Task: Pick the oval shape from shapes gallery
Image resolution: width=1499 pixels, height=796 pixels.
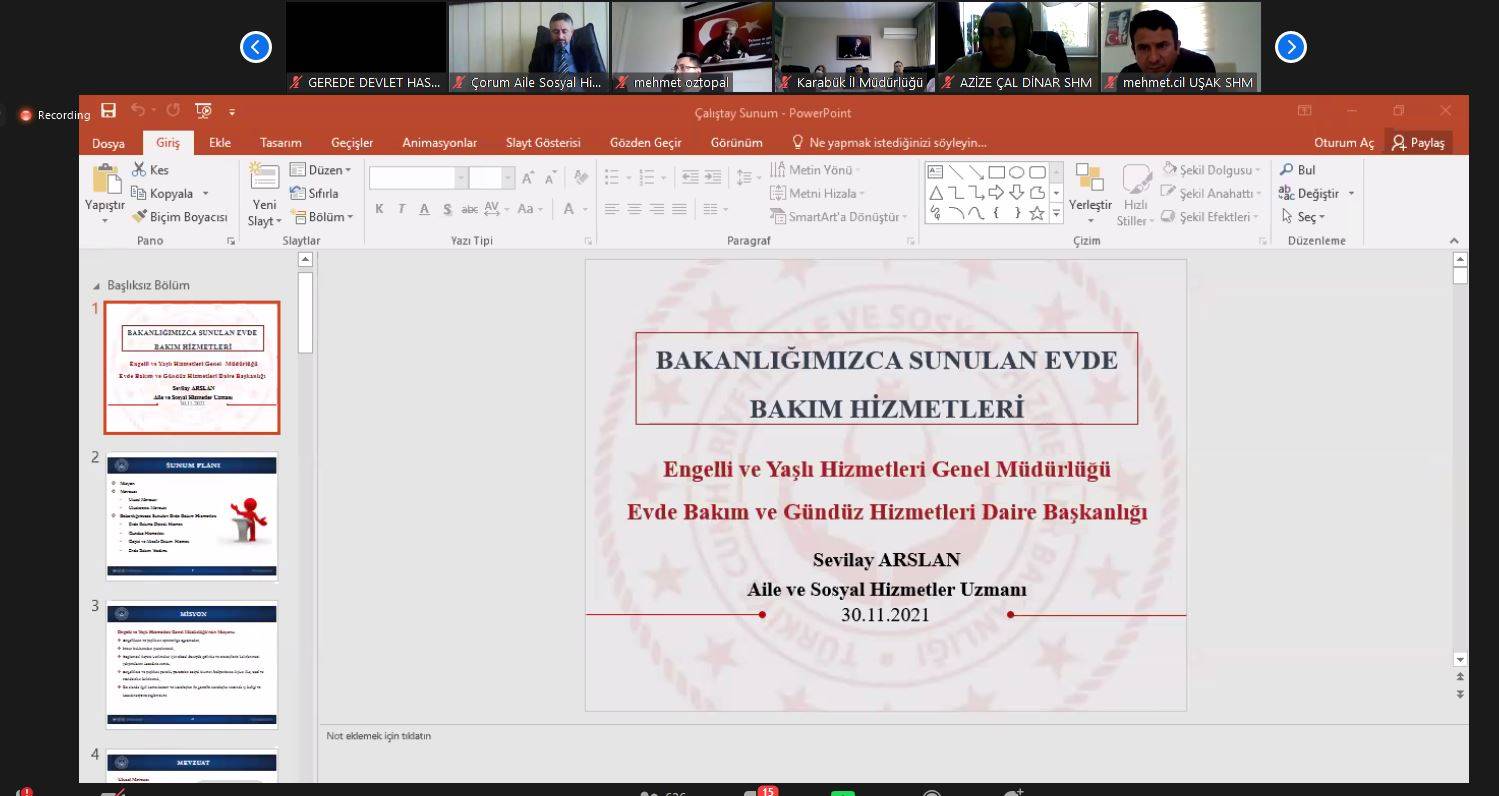Action: click(x=1016, y=172)
